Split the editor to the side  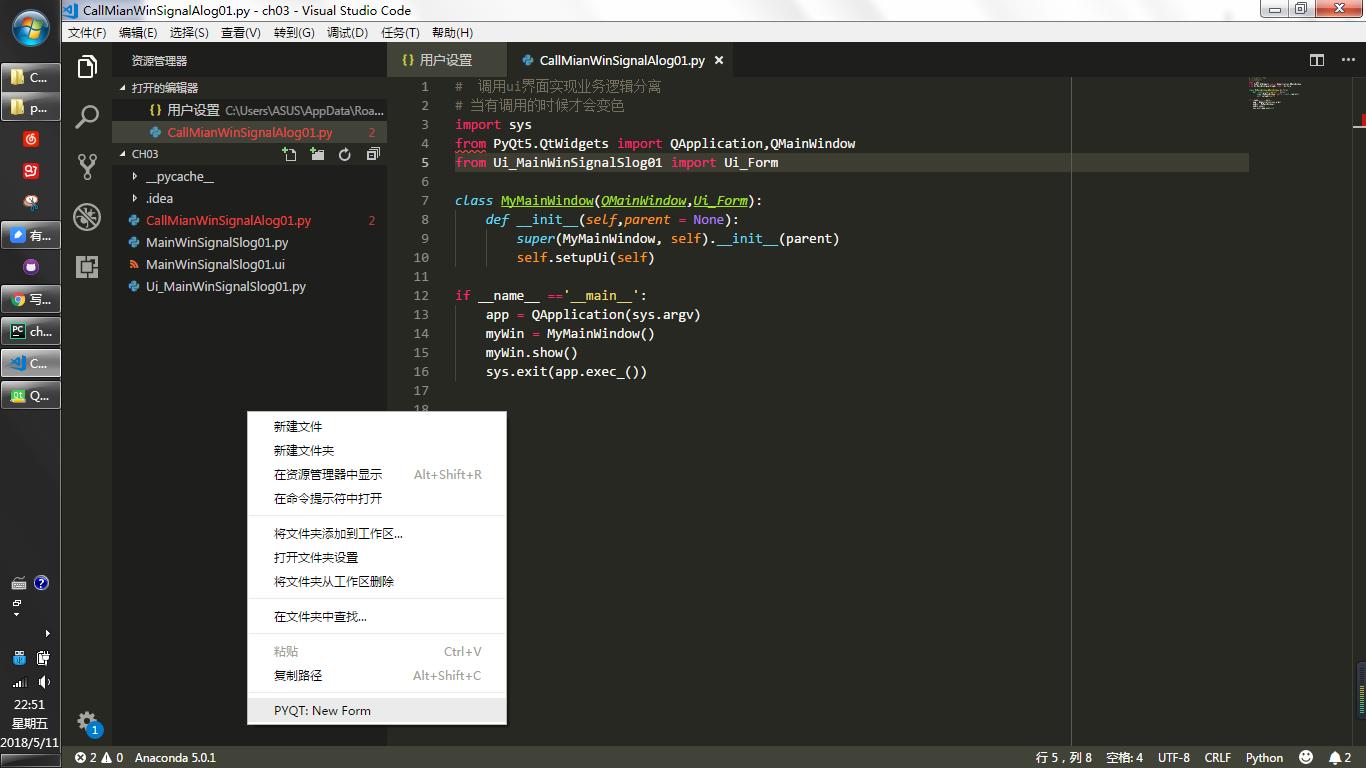[1317, 60]
